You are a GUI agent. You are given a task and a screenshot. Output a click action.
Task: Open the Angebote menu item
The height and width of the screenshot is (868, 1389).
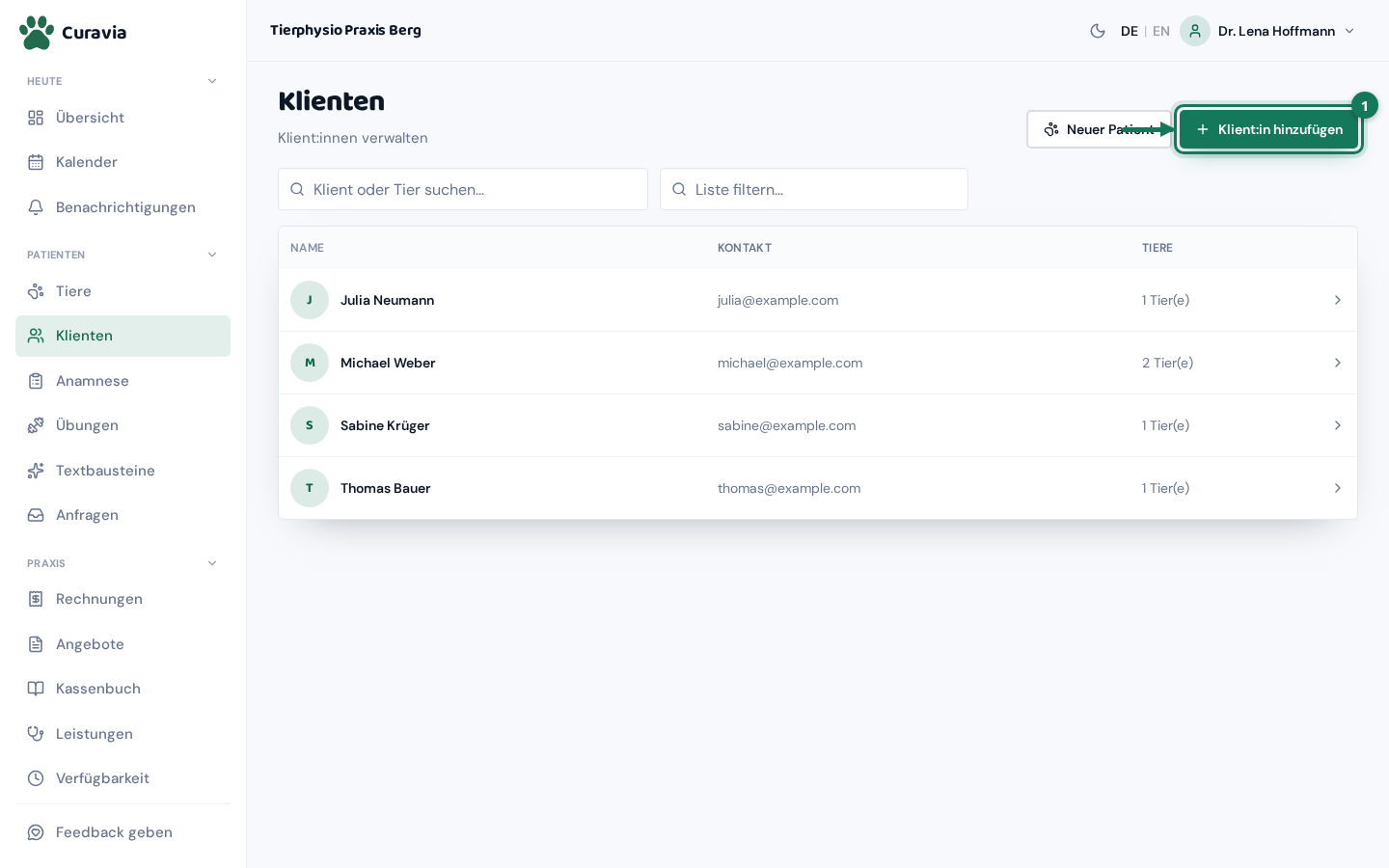123,644
